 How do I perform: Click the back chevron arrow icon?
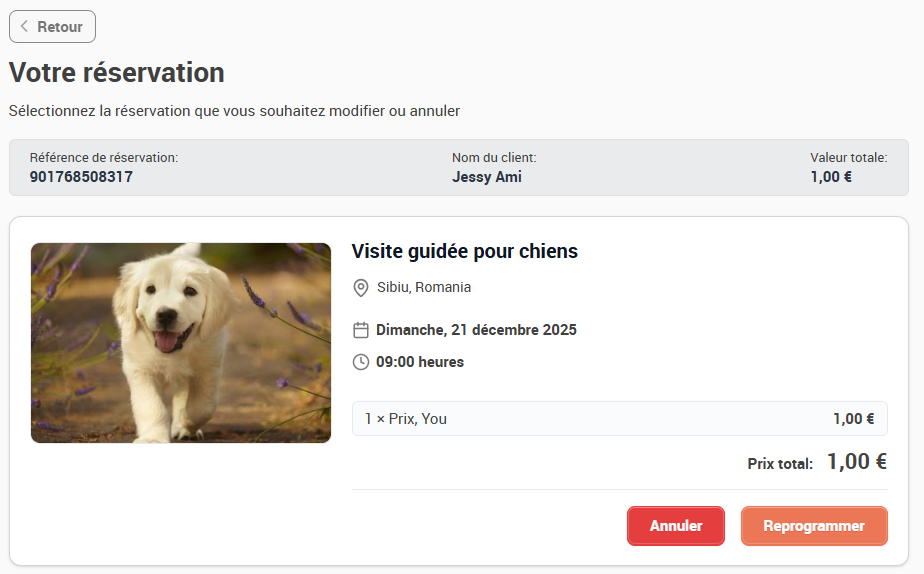coord(24,27)
